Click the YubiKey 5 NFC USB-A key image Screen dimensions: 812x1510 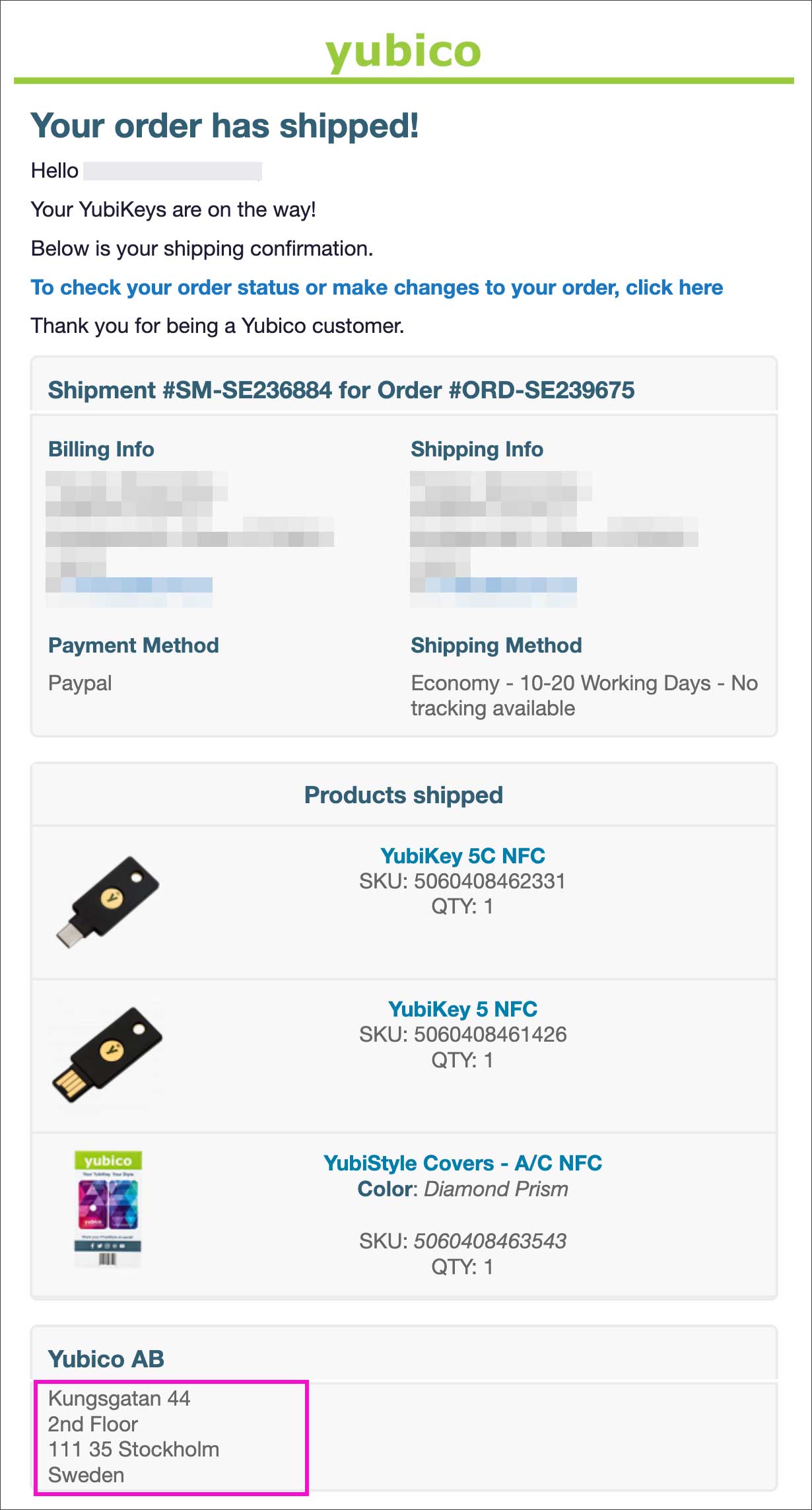[108, 1054]
